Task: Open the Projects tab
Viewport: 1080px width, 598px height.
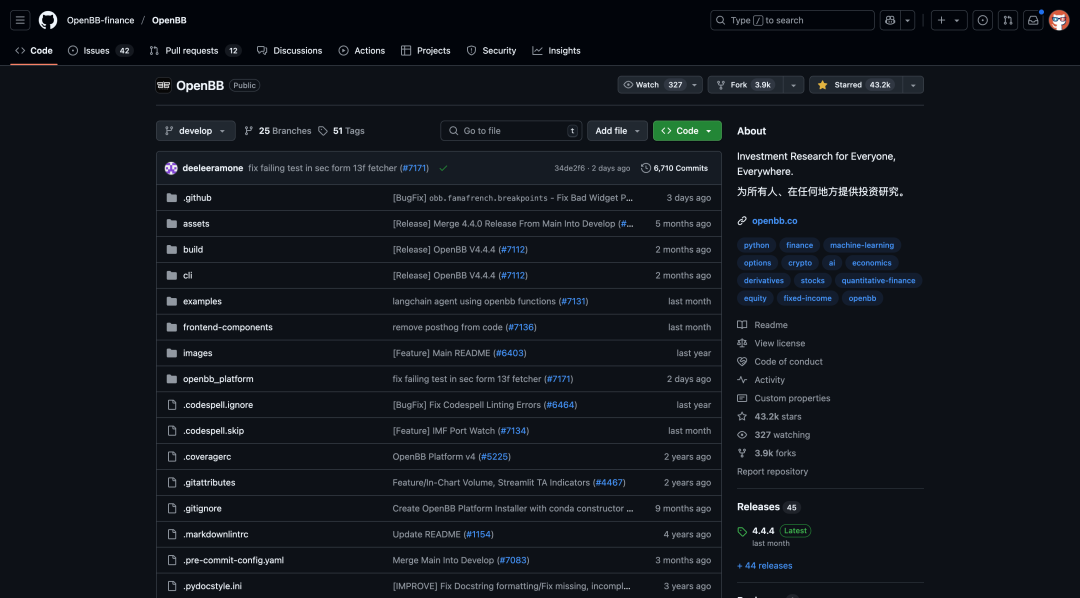Action: pos(426,51)
